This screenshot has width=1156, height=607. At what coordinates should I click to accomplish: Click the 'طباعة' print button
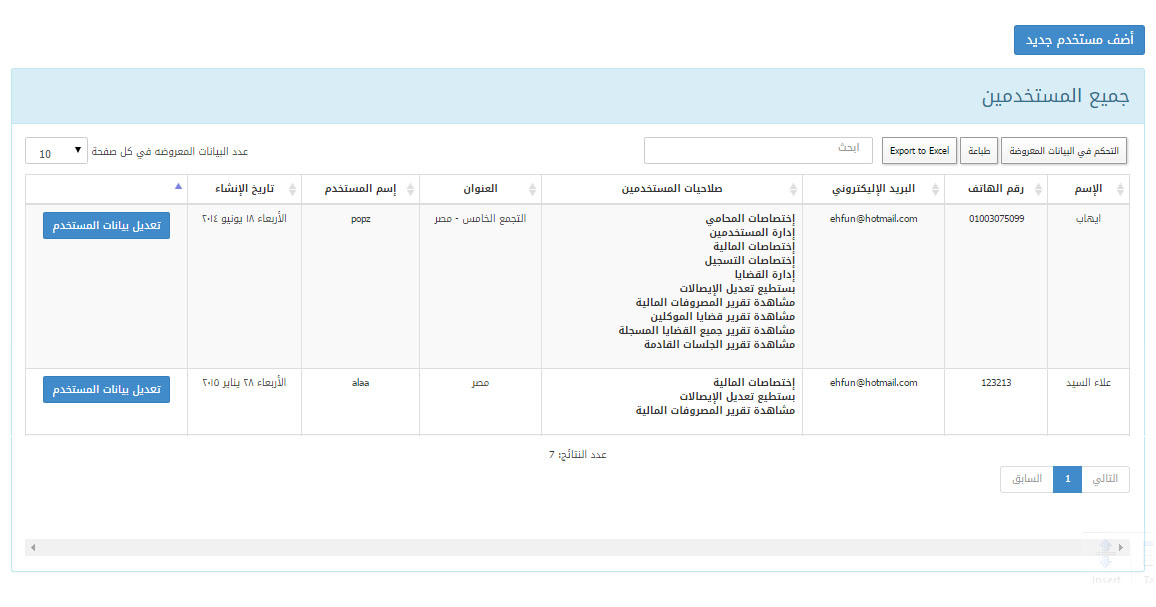pyautogui.click(x=978, y=151)
